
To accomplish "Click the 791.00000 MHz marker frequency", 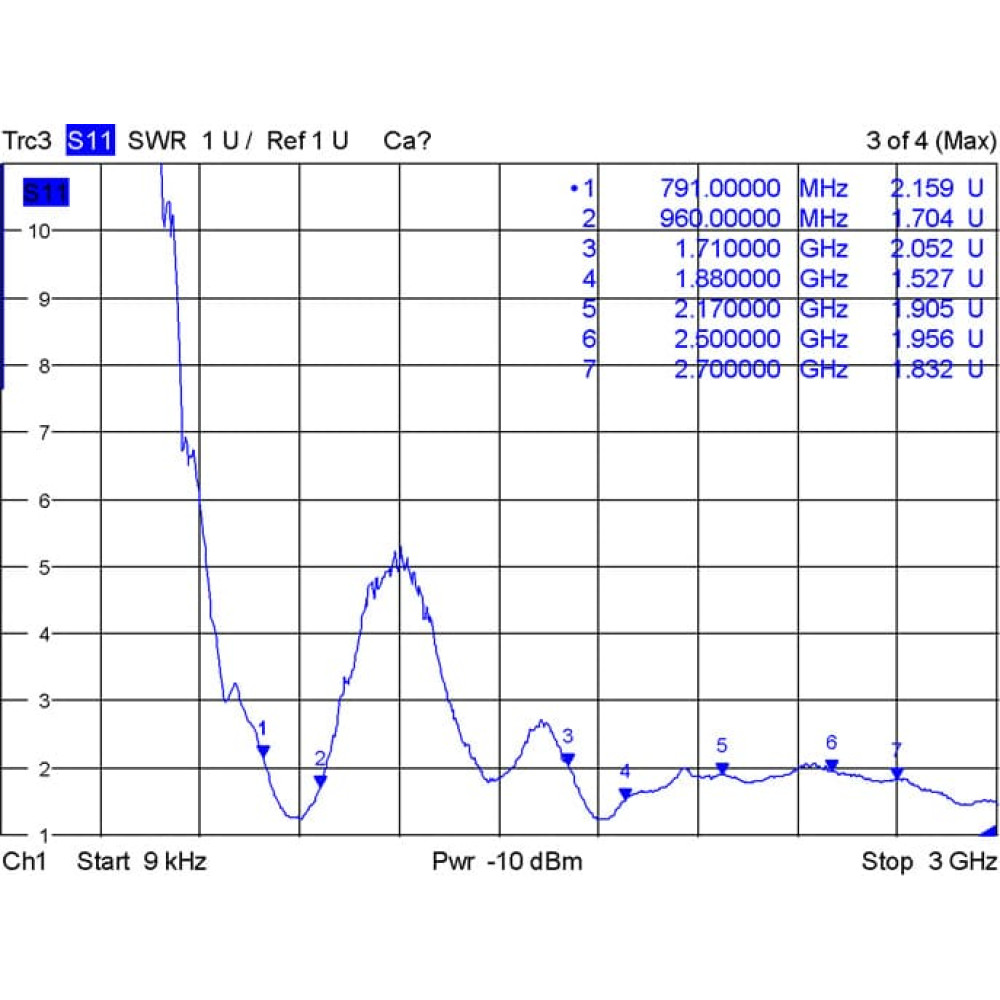I will pos(754,188).
